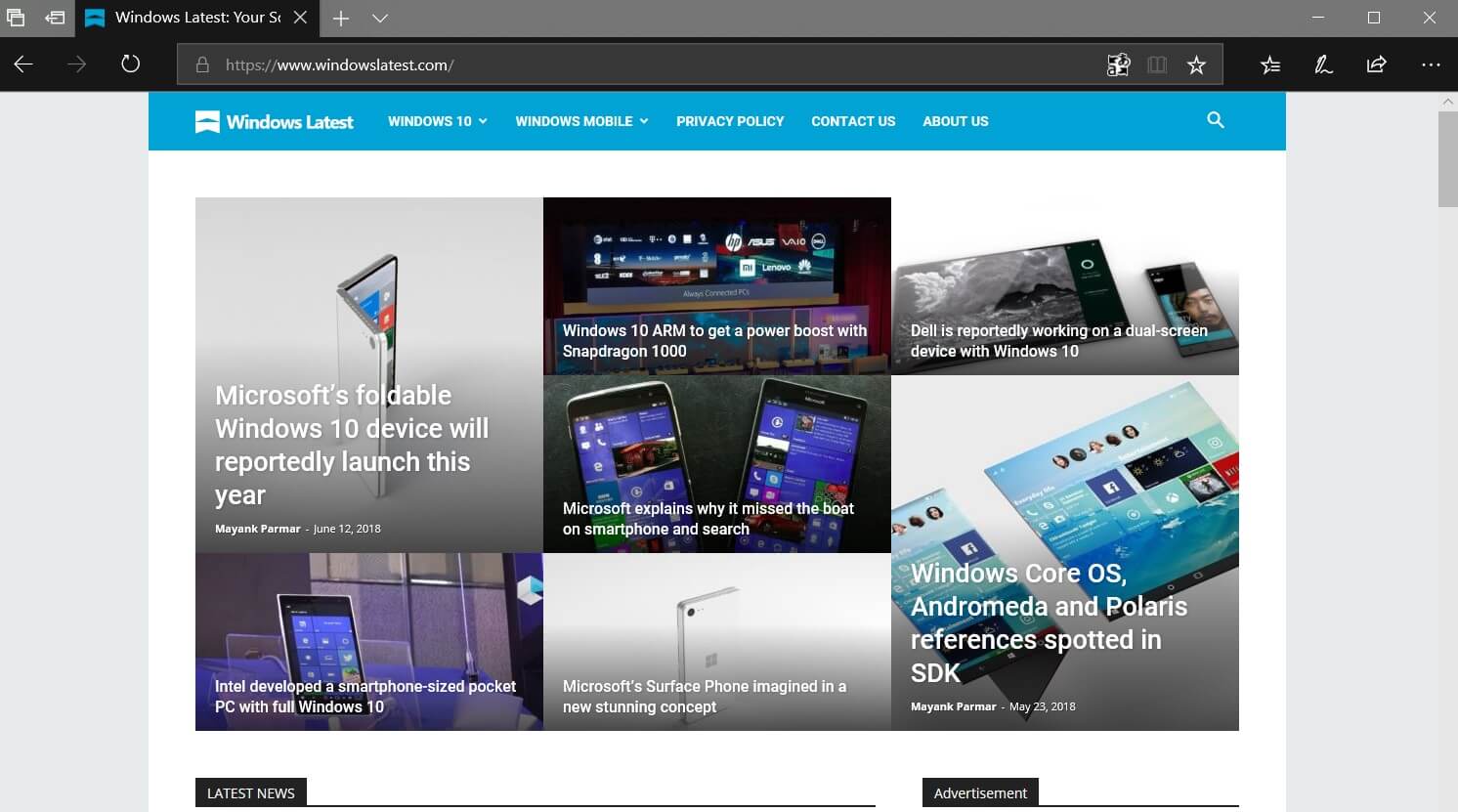Open Settings and more with the ellipsis
The width and height of the screenshot is (1458, 812).
(1431, 64)
